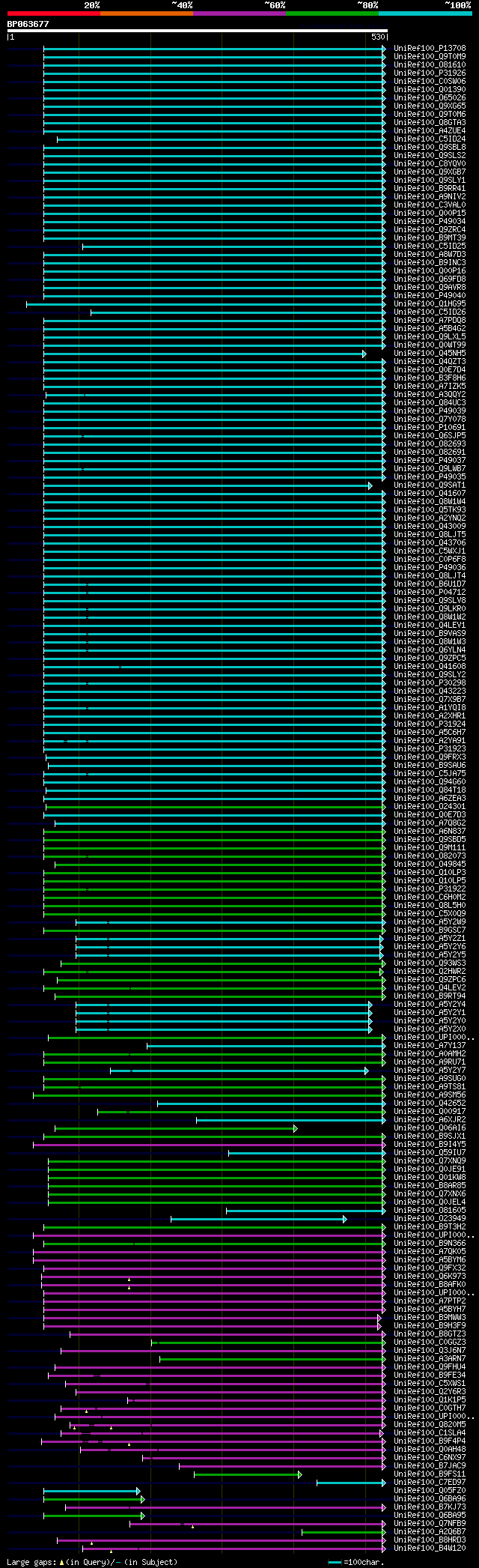Click the red 20% identity legend bar
479x1568 pixels.
tap(53, 13)
